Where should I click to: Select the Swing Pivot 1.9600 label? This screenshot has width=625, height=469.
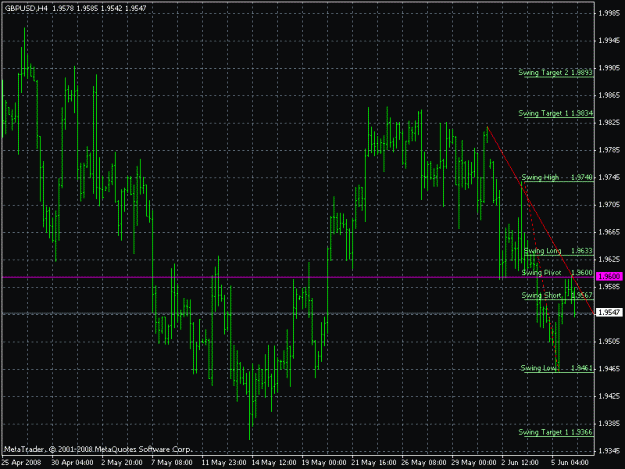[557, 273]
